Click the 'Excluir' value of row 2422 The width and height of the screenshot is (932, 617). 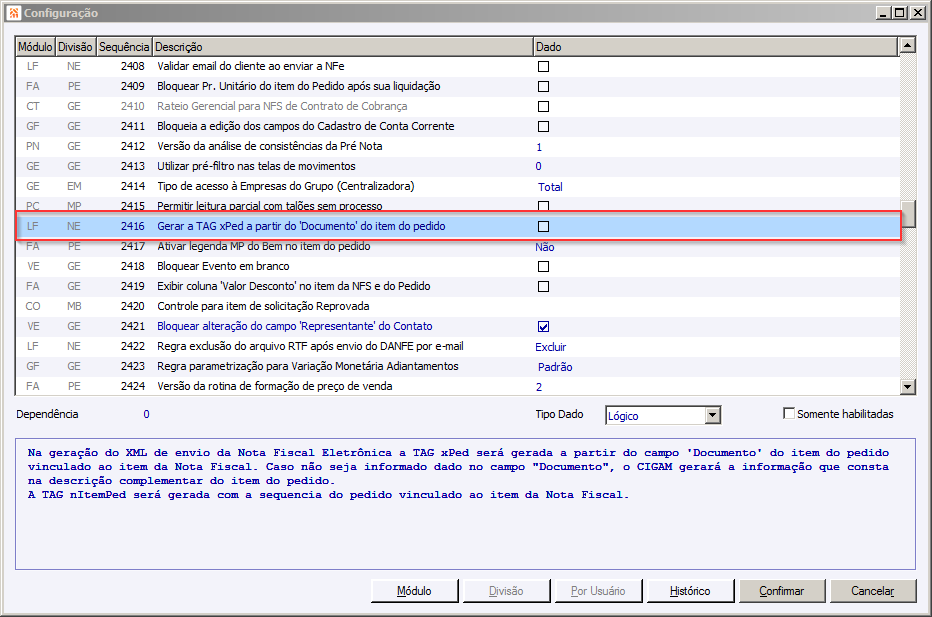click(550, 347)
